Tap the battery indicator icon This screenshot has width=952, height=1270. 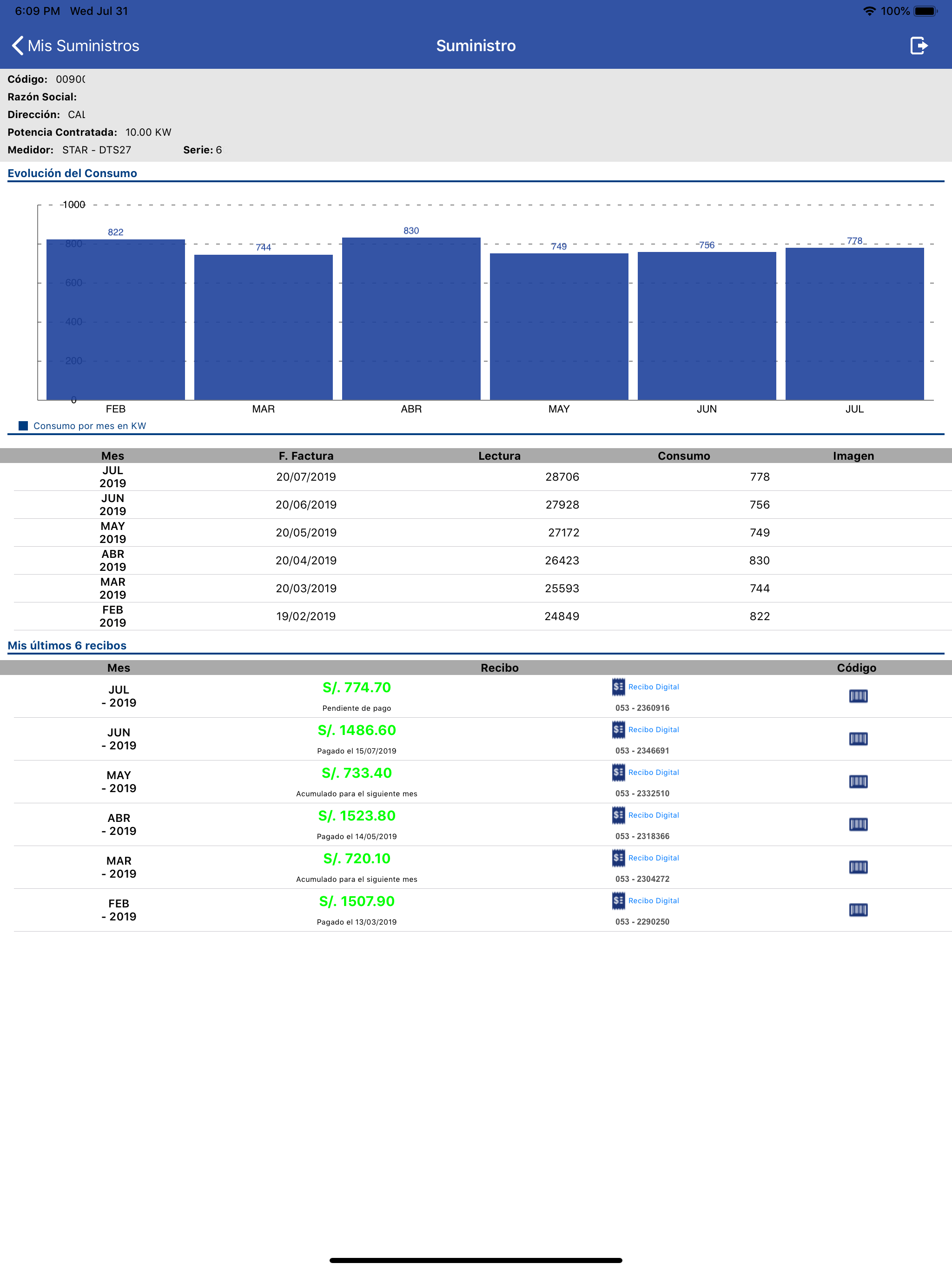(925, 11)
